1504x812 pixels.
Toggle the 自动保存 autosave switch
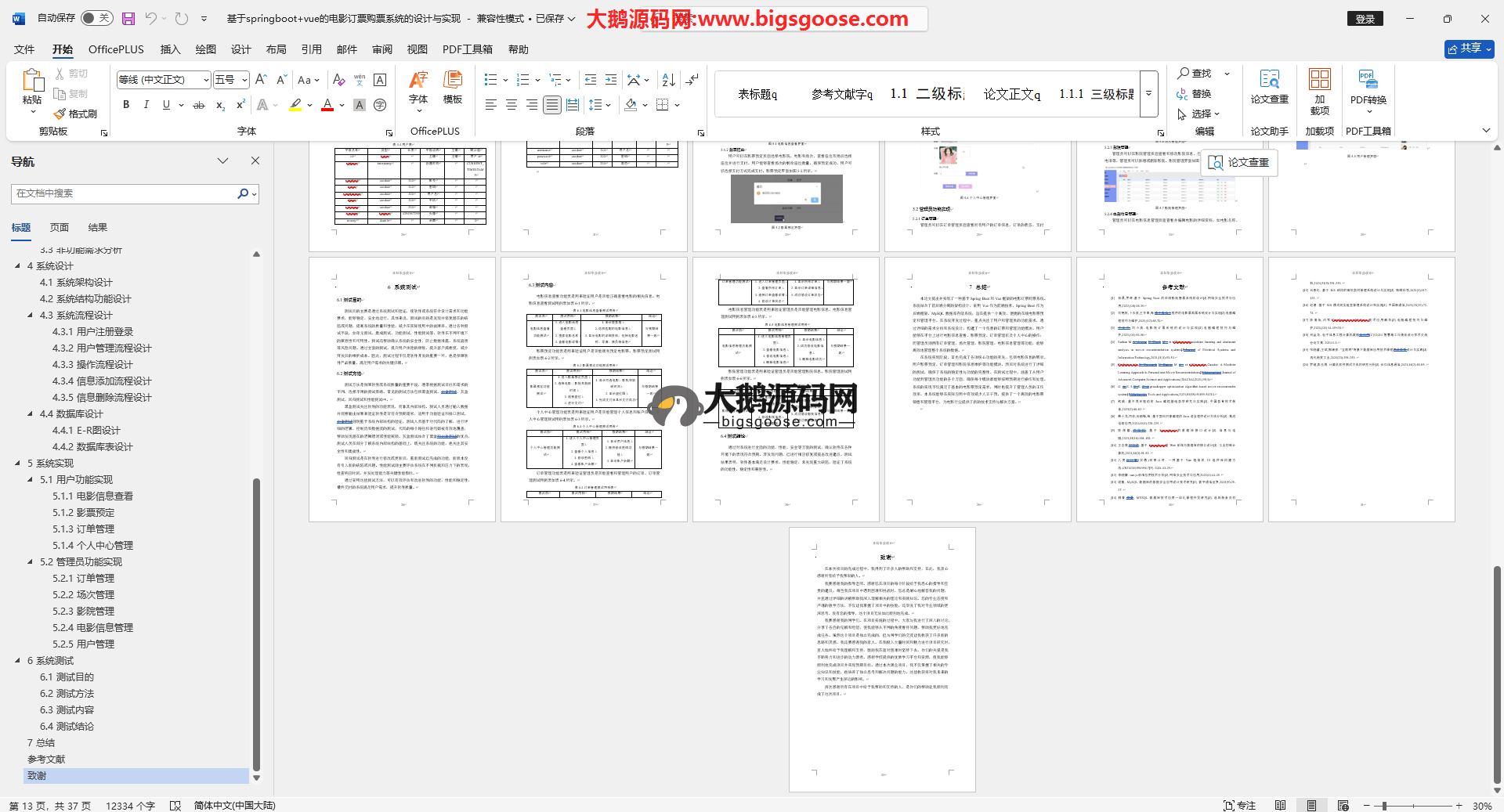(x=96, y=18)
